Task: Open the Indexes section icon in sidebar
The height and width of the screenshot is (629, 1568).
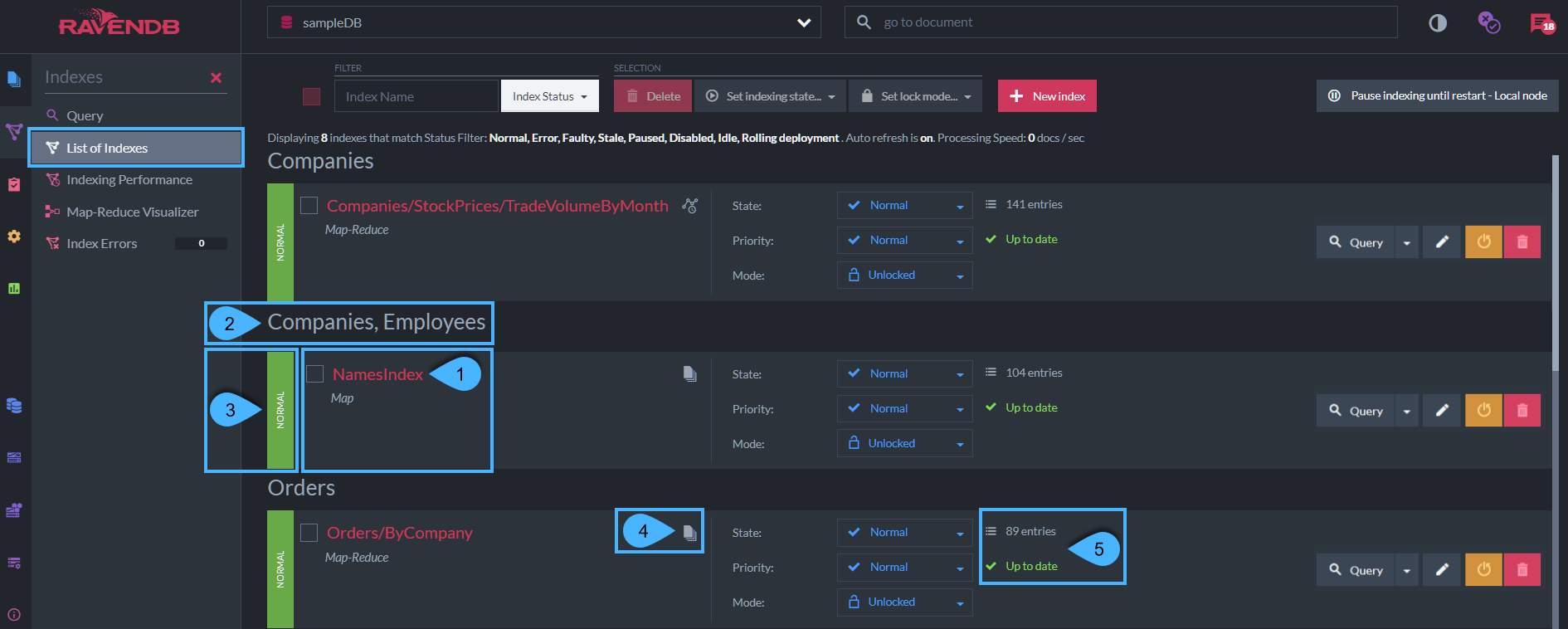Action: tap(14, 131)
